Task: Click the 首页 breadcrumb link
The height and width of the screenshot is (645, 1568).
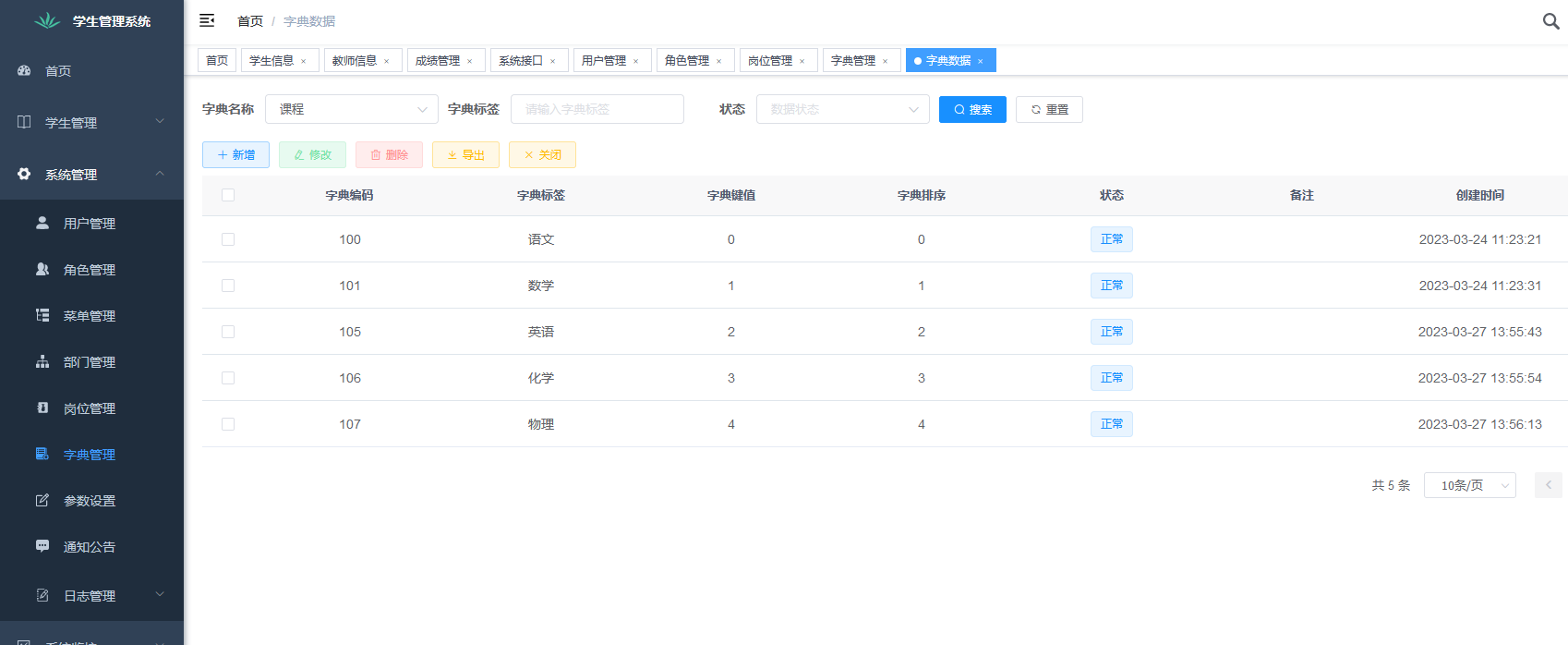Action: pyautogui.click(x=250, y=20)
